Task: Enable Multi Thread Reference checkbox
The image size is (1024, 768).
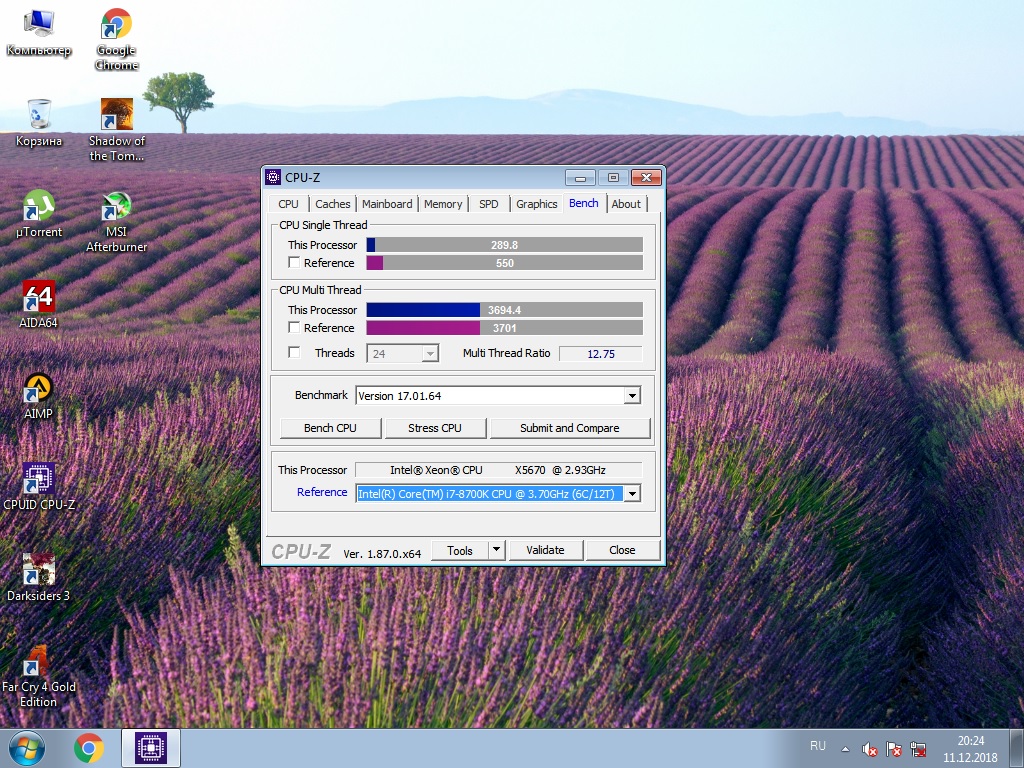Action: 294,327
